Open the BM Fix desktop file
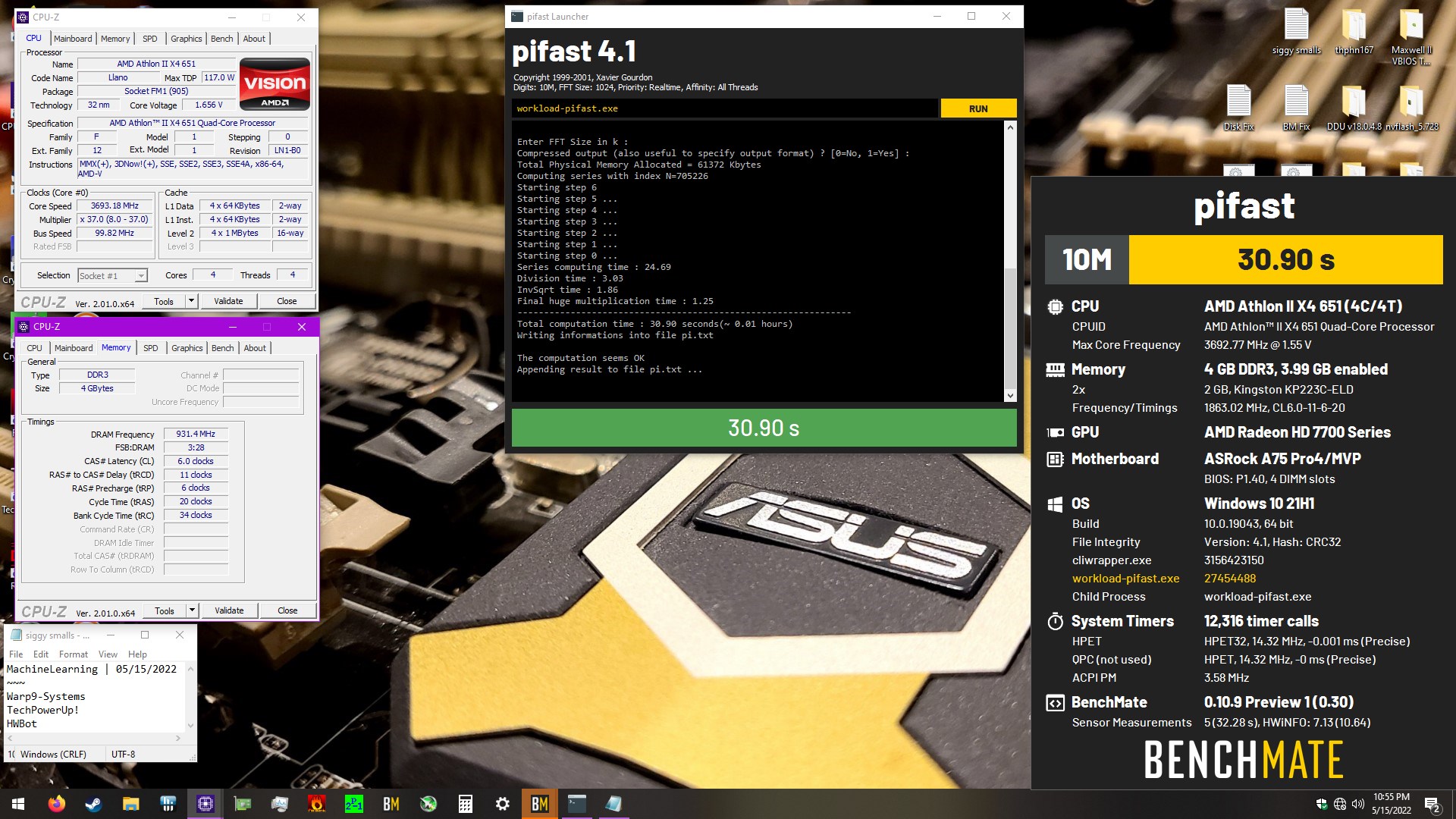 tap(1296, 108)
